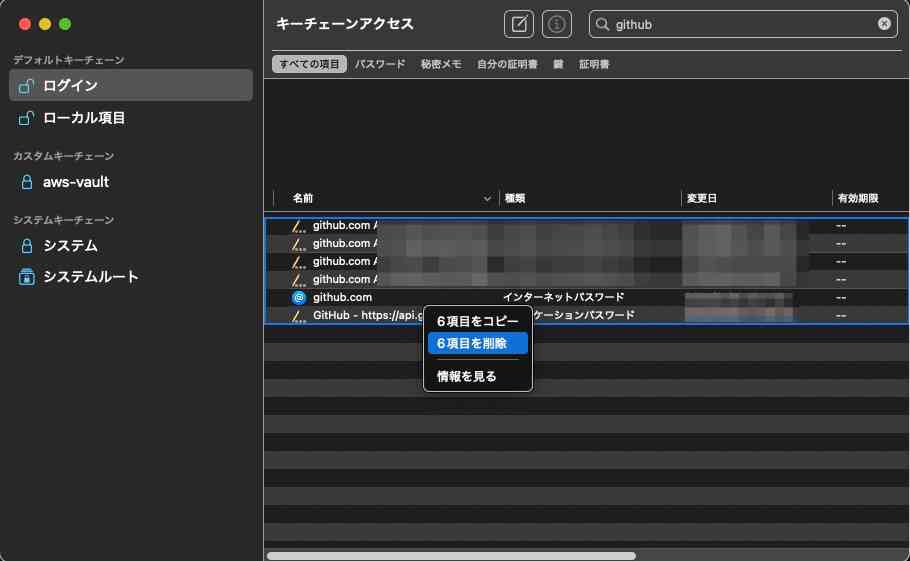
Task: Click the unlocked padlock beside ログイン
Action: pyautogui.click(x=27, y=86)
